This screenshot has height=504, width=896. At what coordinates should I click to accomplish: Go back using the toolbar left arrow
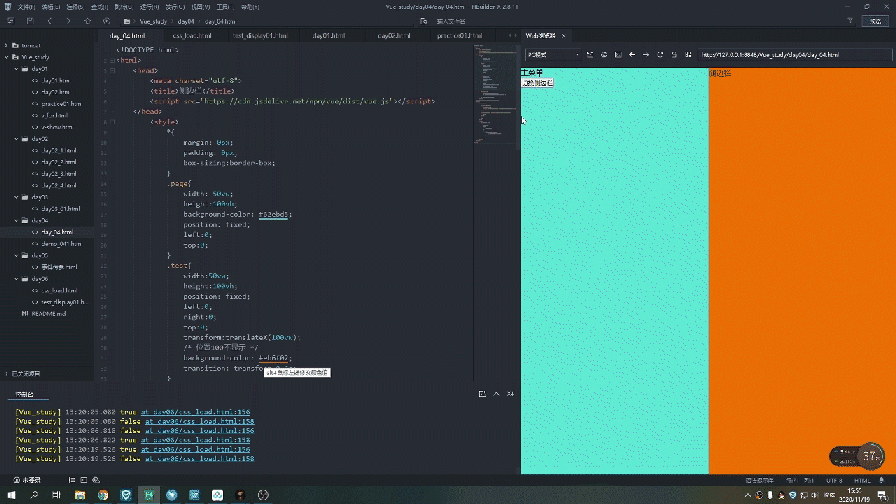[50, 21]
